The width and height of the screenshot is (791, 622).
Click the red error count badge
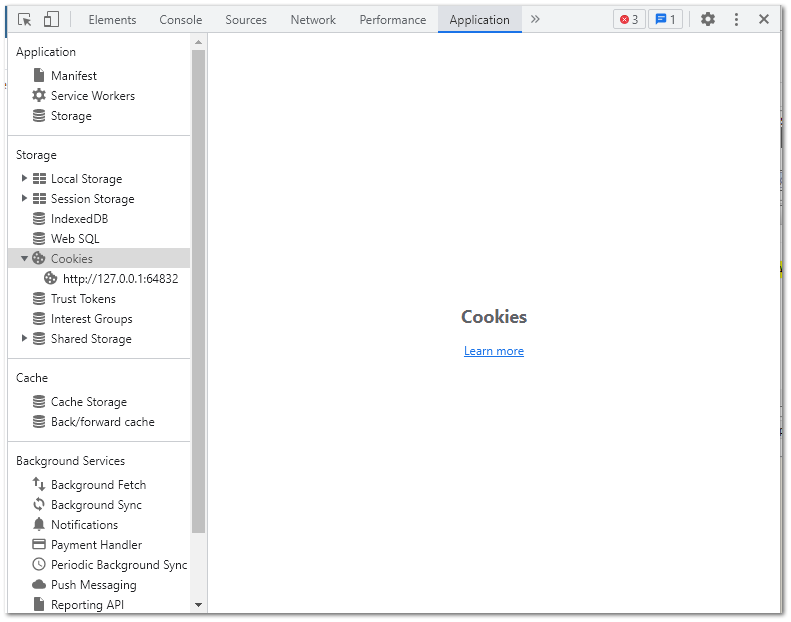point(629,19)
